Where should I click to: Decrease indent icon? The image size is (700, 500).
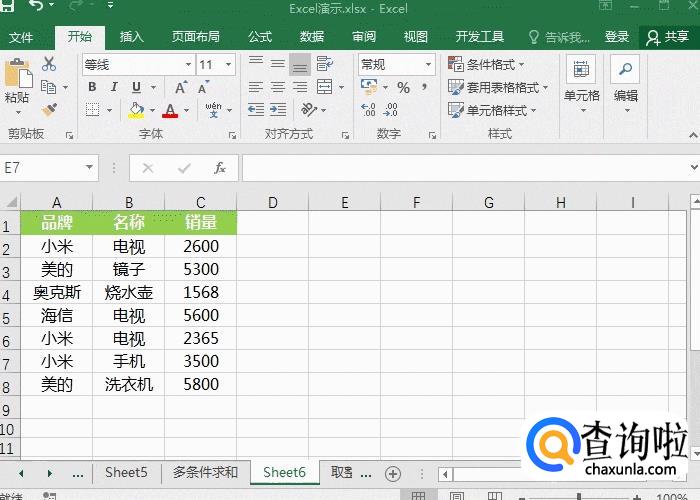pos(256,109)
